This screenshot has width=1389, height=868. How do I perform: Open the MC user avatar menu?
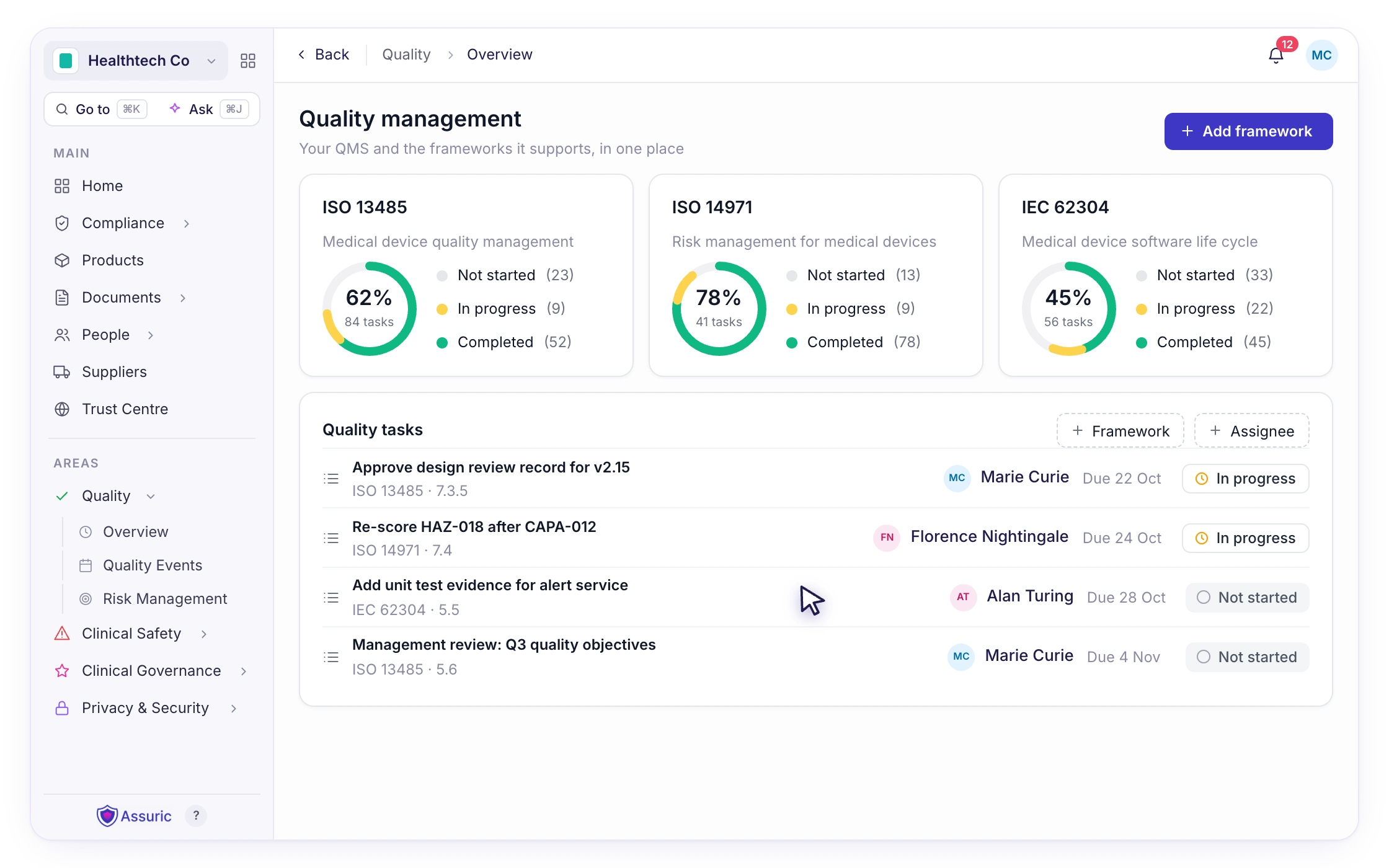(x=1321, y=55)
